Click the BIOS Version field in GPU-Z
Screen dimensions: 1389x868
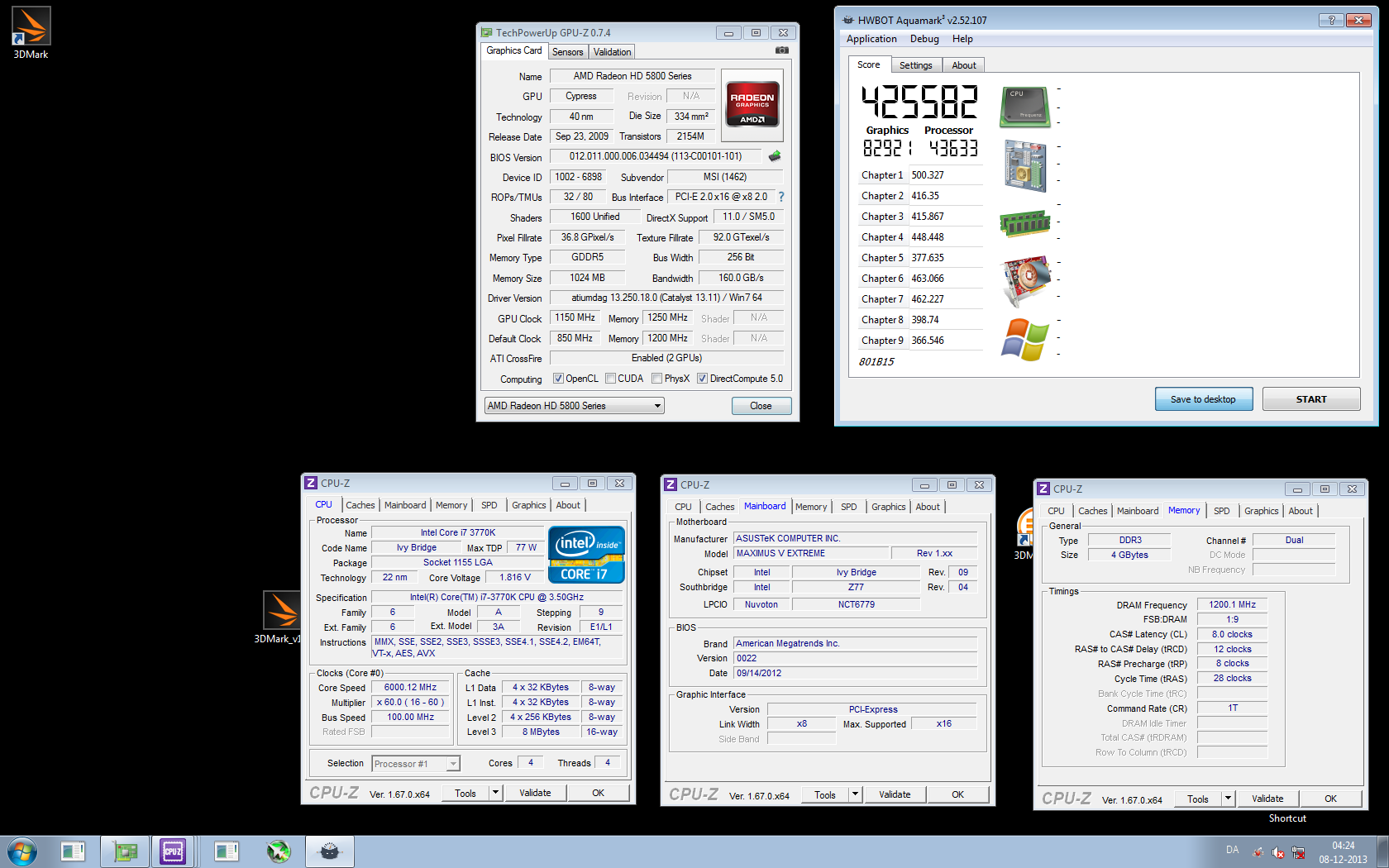(656, 156)
